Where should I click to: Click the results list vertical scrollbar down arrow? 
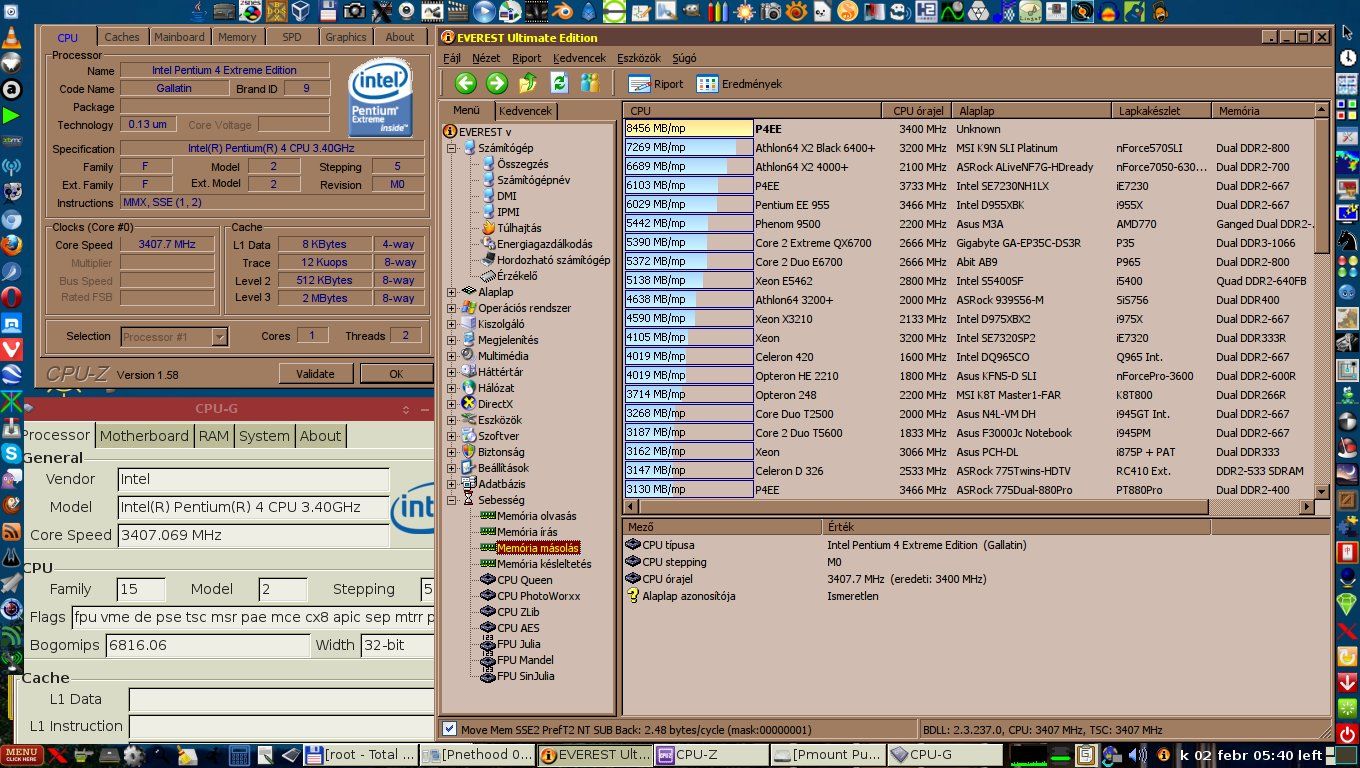click(x=1321, y=492)
